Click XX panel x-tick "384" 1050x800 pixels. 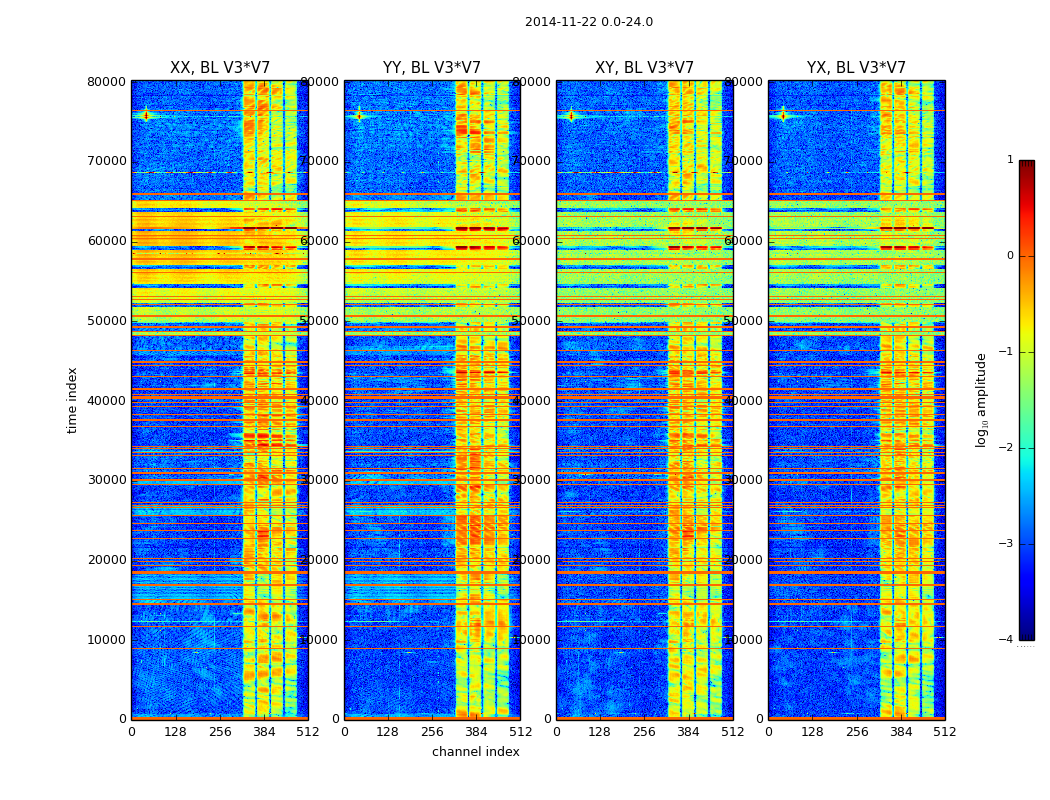(264, 732)
